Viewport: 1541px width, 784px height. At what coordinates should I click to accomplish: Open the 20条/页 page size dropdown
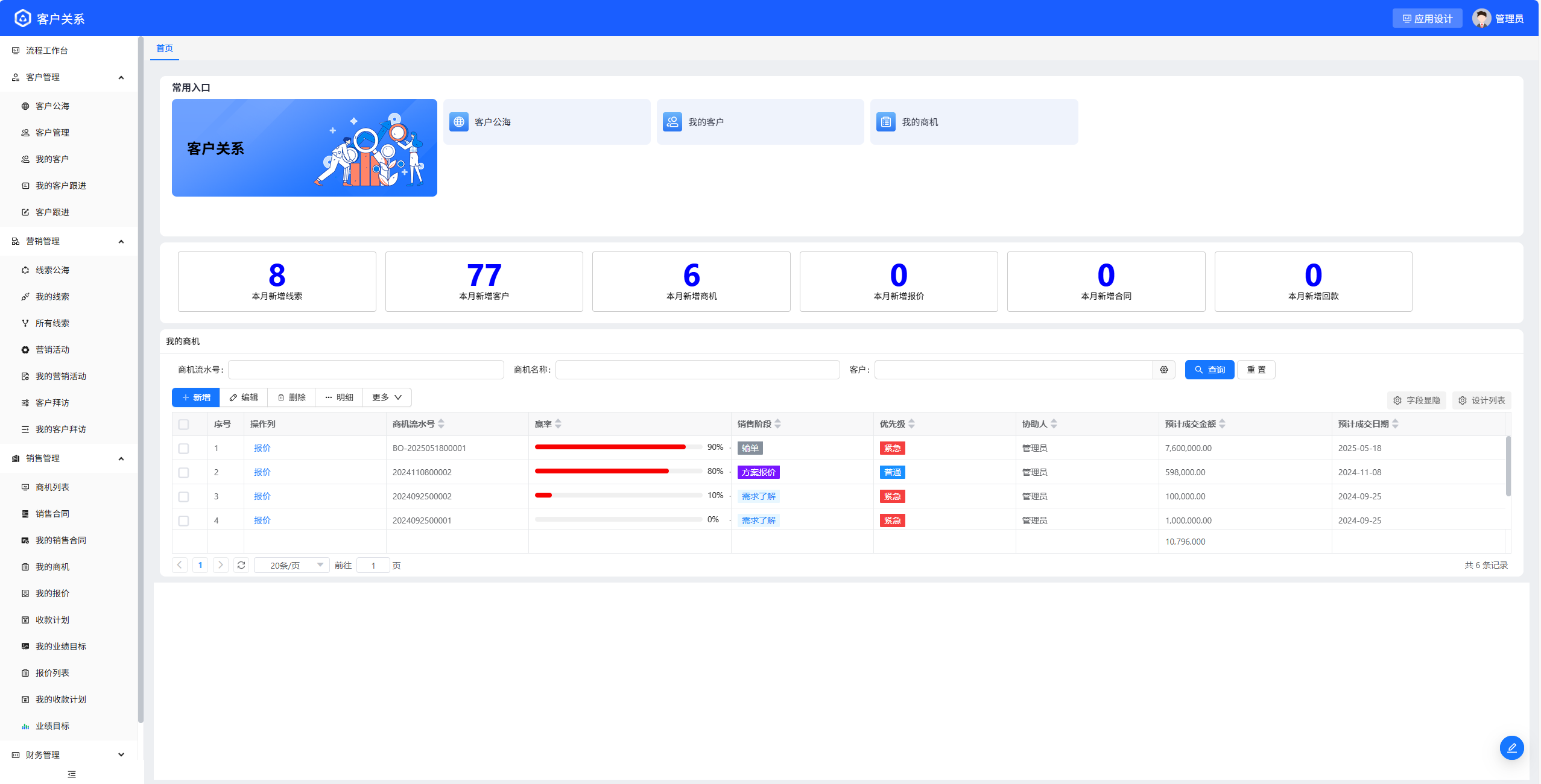(292, 565)
